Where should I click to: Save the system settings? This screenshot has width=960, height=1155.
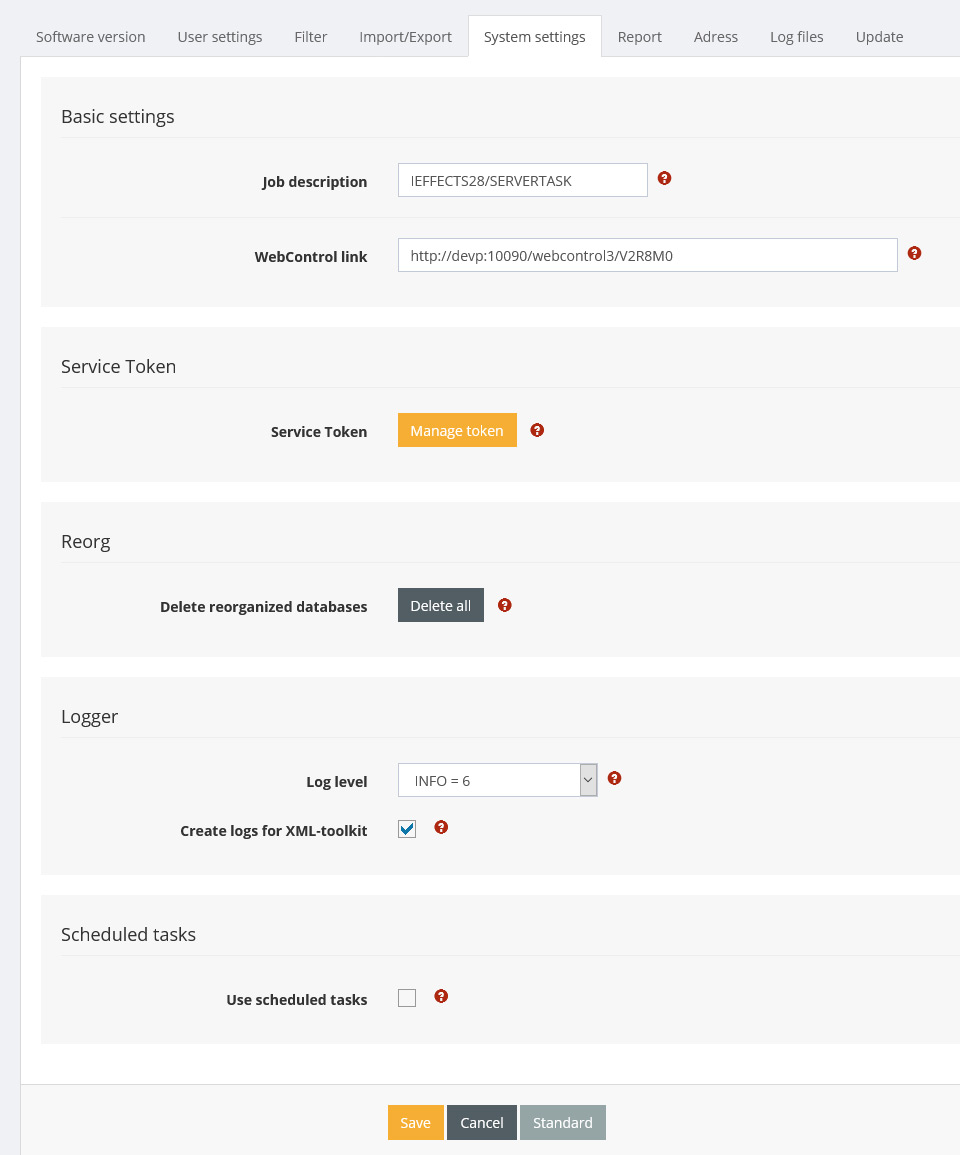point(415,1123)
